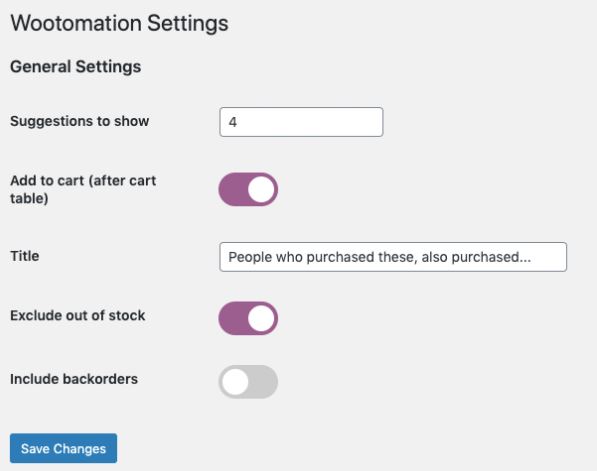This screenshot has width=597, height=471.
Task: Click the Suggestions to show label
Action: pos(80,121)
